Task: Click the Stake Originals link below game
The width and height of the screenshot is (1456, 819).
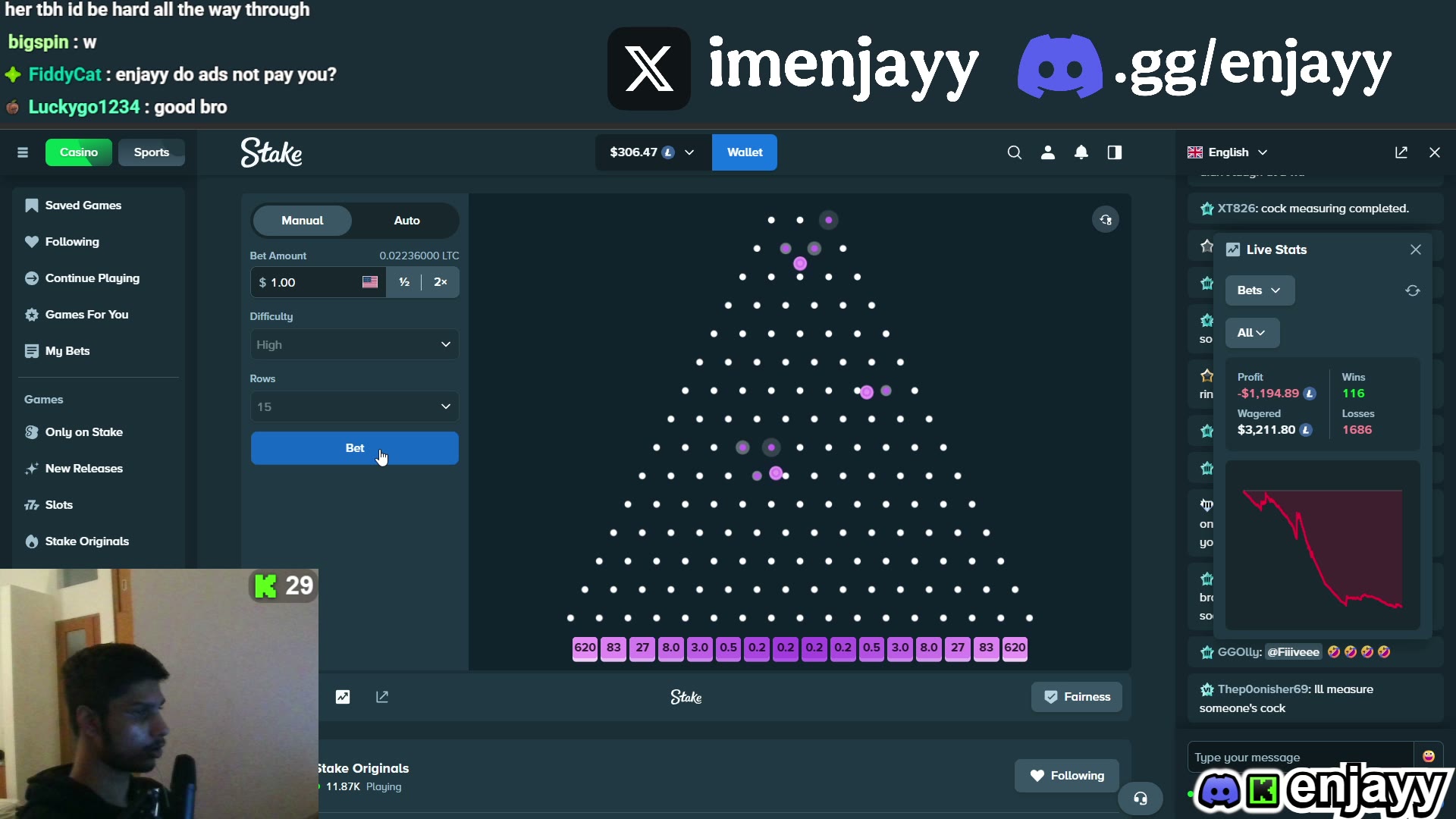Action: (x=364, y=768)
